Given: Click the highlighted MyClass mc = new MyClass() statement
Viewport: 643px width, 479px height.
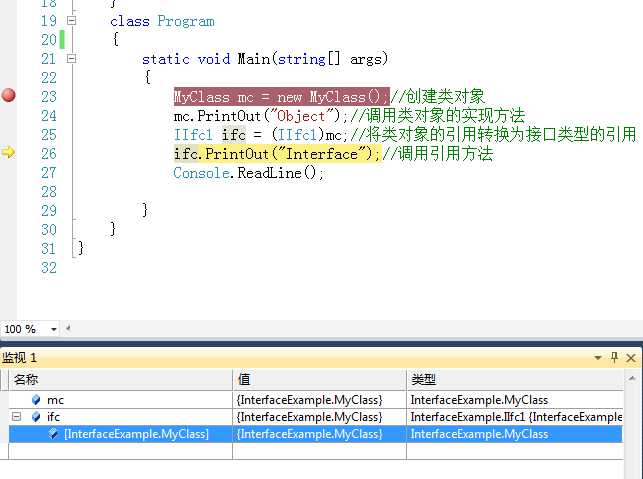Looking at the screenshot, I should [281, 97].
